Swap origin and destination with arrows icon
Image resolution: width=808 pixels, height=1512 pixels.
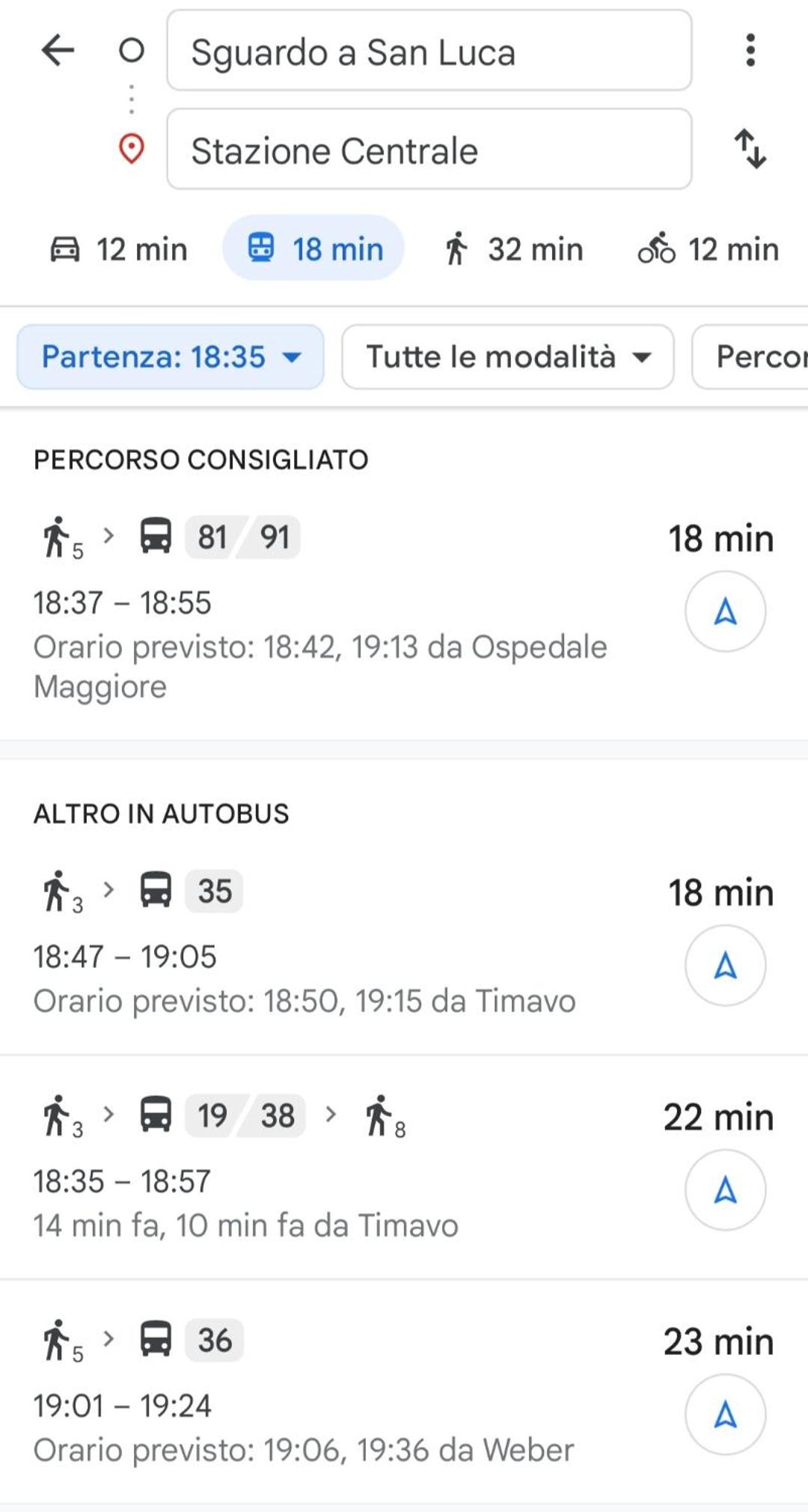point(750,149)
